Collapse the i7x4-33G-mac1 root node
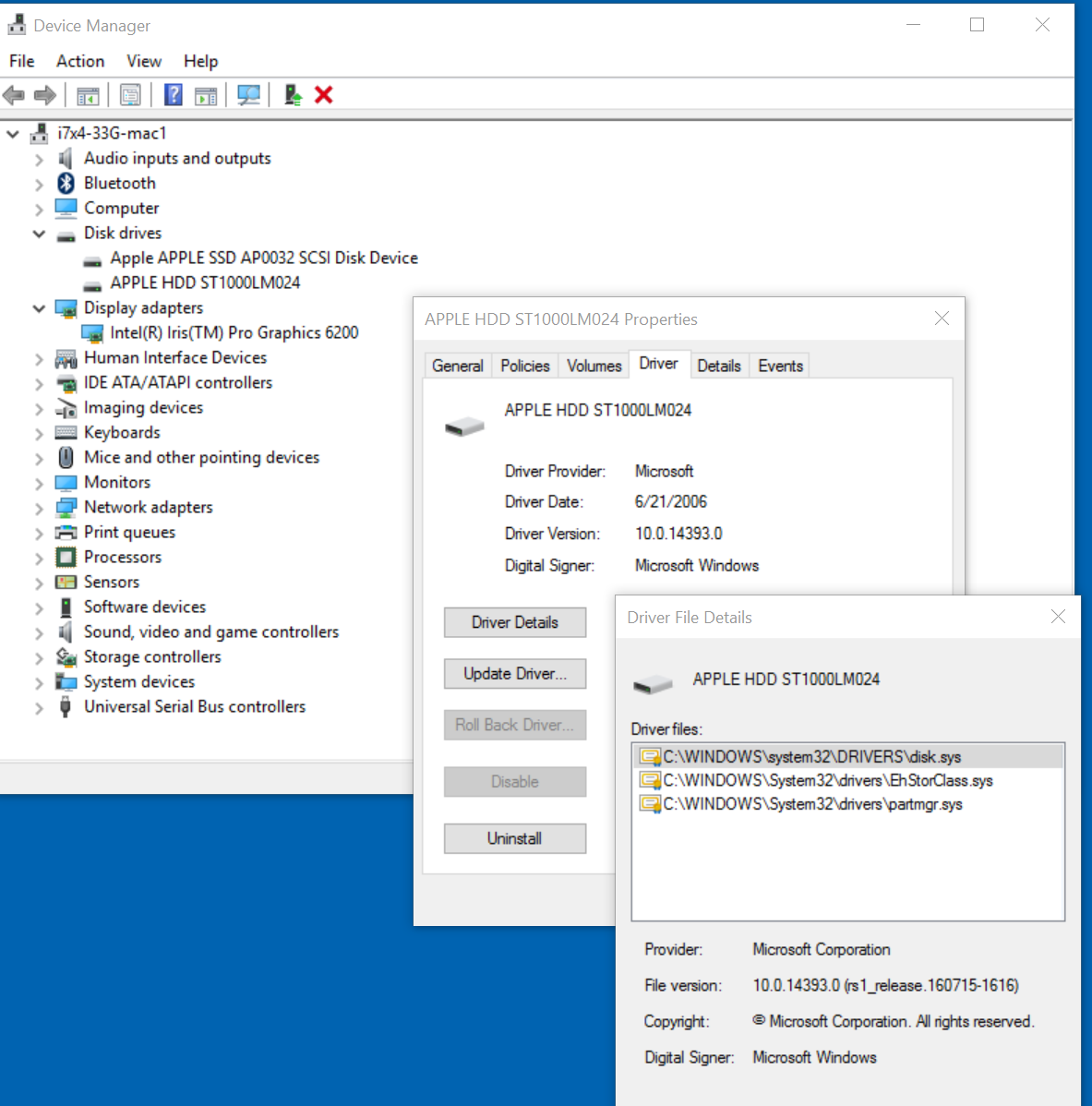The image size is (1092, 1106). pos(13,133)
